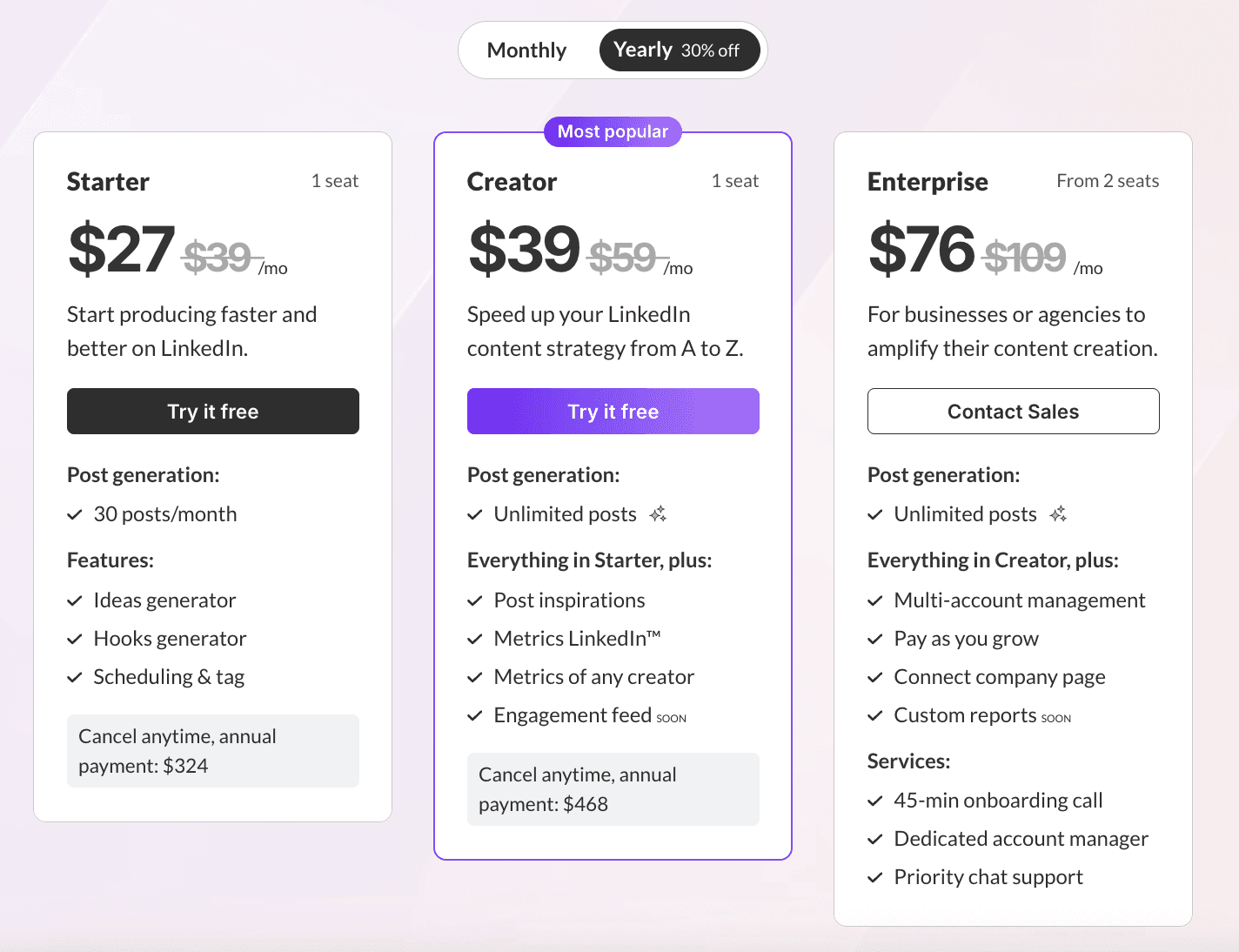Click the checkmark beside Multi-account management

(x=875, y=601)
